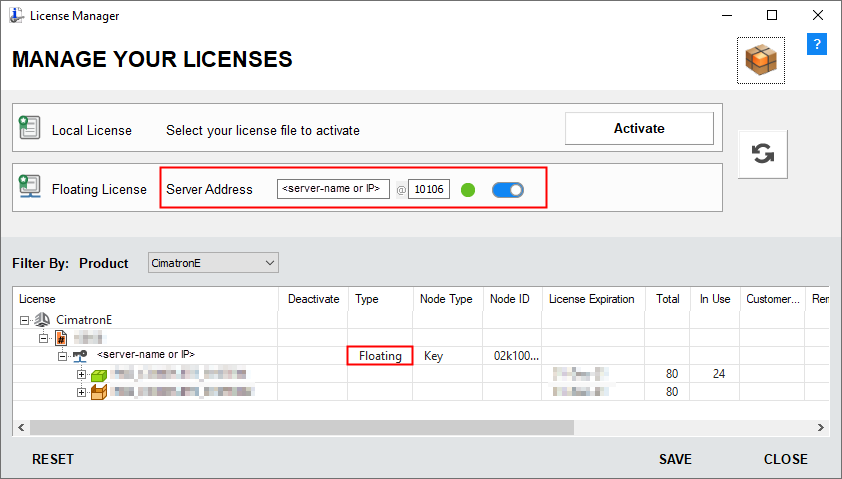Click the scroll left arrow
842x479 pixels.
tap(21, 427)
